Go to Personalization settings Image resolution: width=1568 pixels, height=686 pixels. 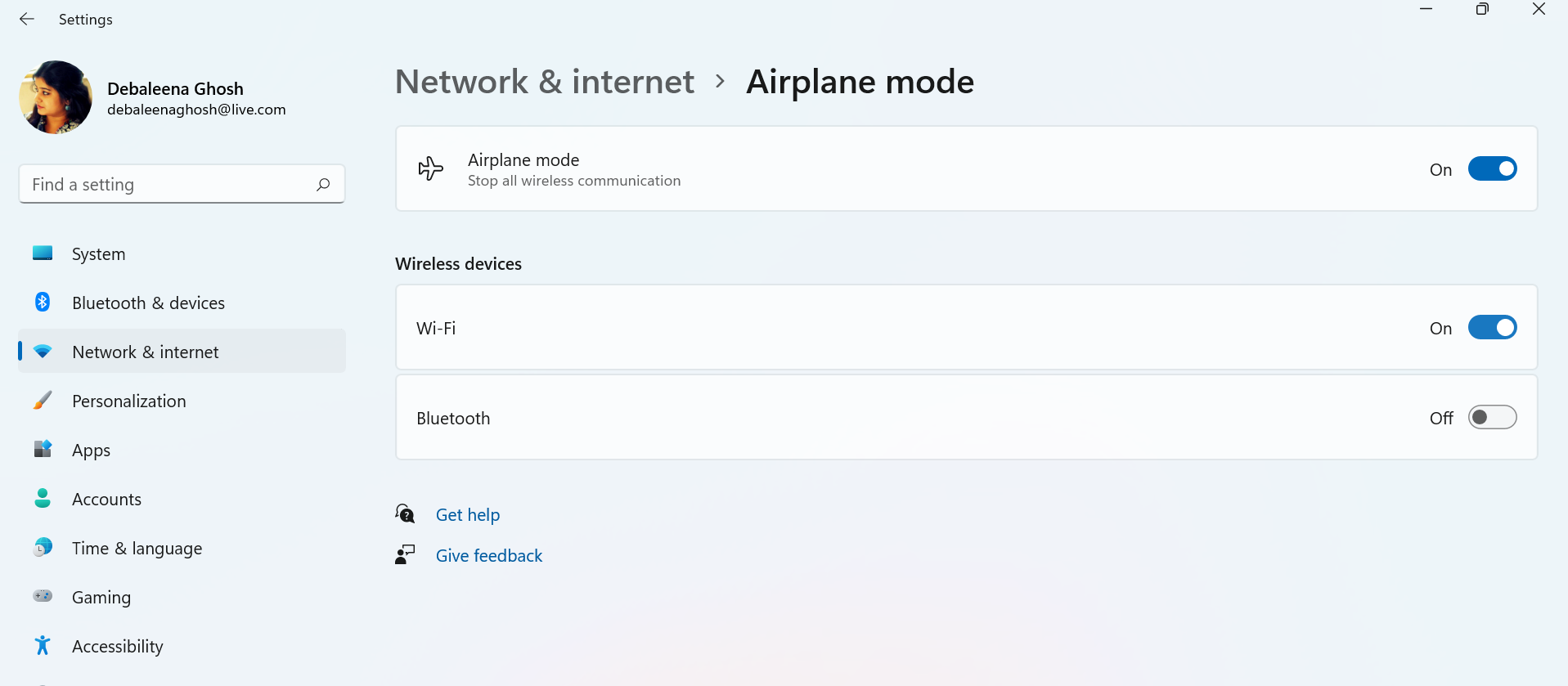[x=182, y=401]
